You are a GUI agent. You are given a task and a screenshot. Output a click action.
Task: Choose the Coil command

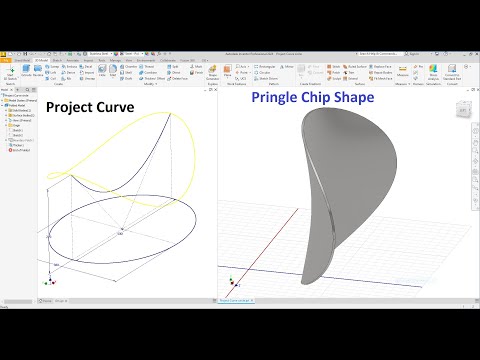51,78
